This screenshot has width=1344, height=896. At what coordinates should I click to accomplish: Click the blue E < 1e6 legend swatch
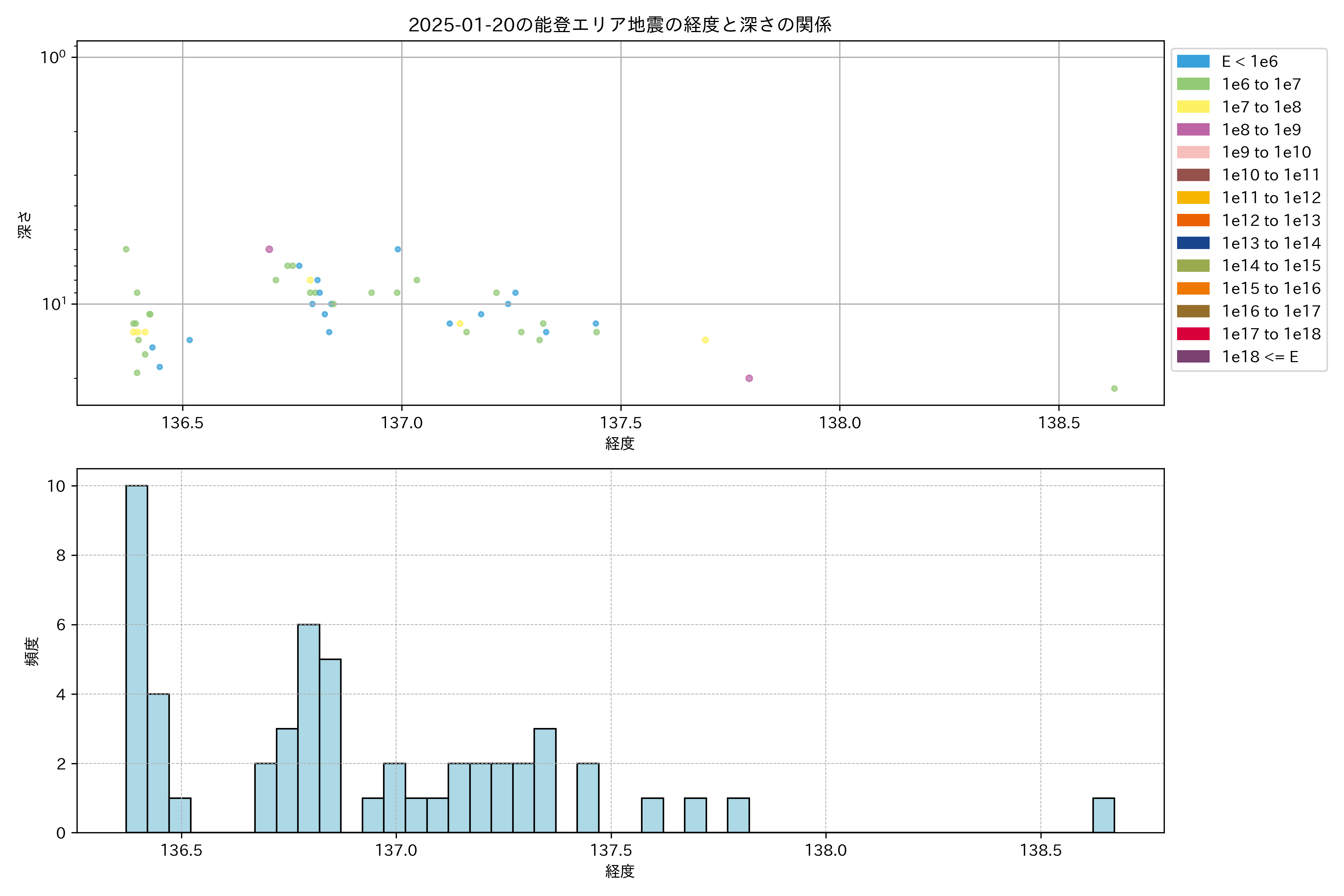(1192, 62)
